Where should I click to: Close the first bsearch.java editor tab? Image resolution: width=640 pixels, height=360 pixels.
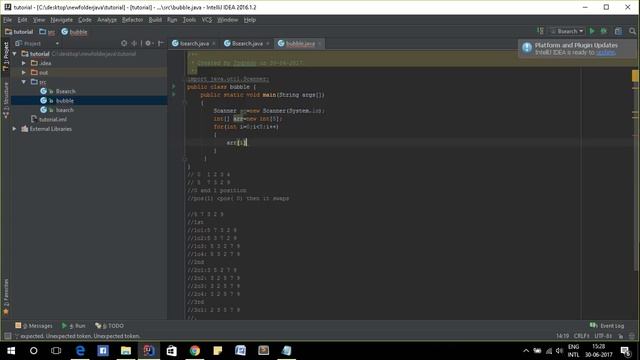coord(213,43)
